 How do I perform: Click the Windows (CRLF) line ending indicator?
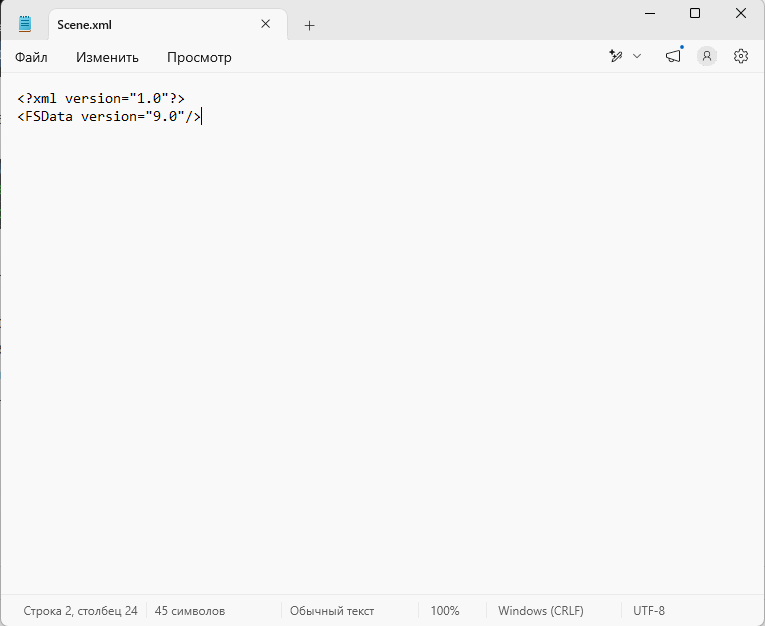pos(541,610)
